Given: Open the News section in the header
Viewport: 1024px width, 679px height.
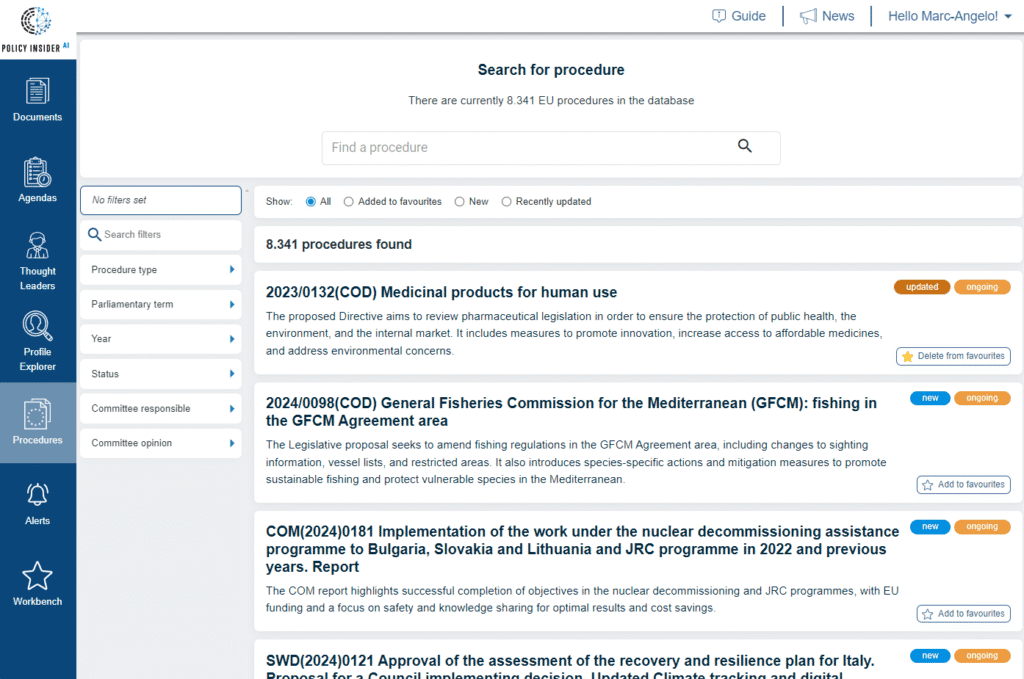Looking at the screenshot, I should tap(827, 15).
